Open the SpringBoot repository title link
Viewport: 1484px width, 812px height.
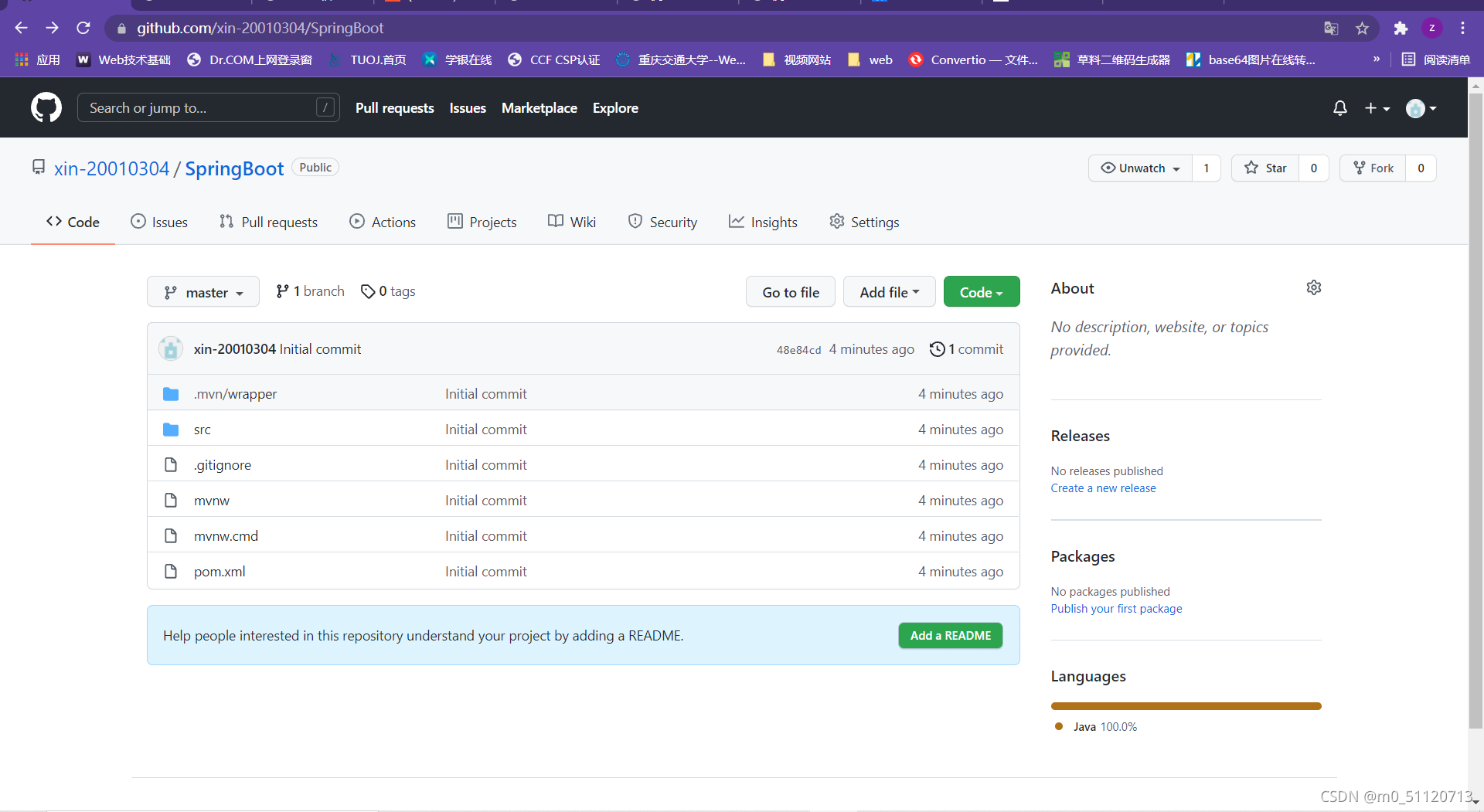coord(234,168)
